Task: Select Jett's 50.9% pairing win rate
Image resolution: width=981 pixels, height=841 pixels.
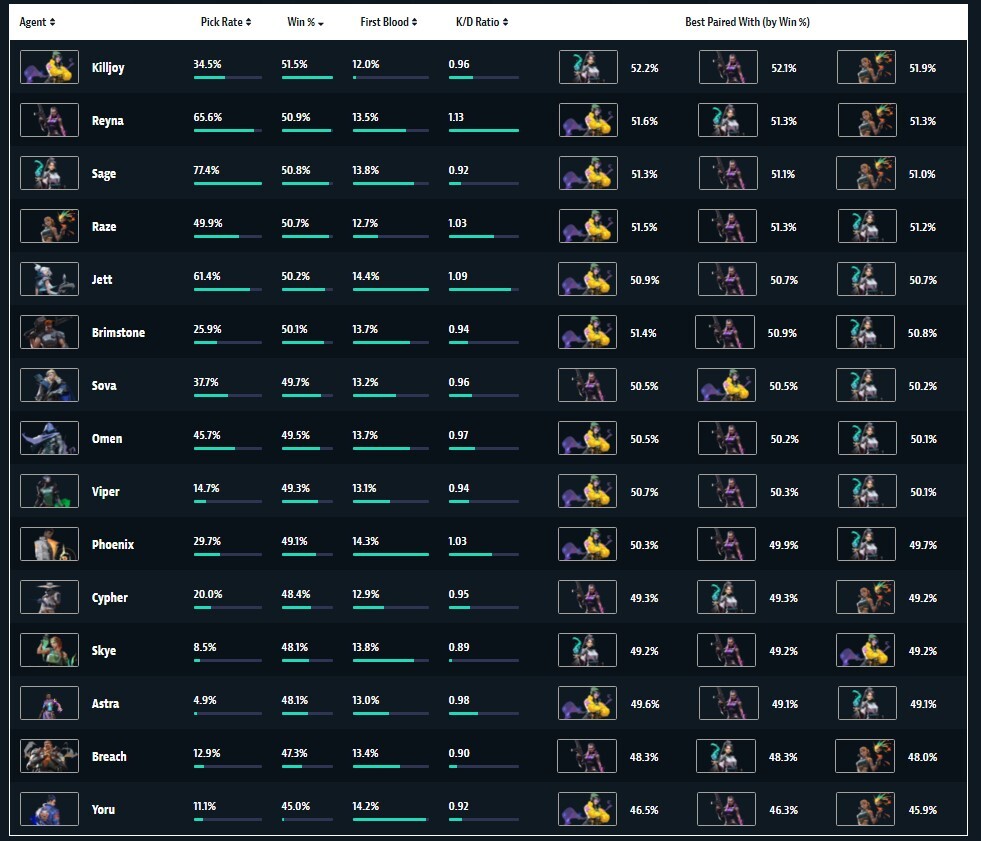Action: (644, 280)
